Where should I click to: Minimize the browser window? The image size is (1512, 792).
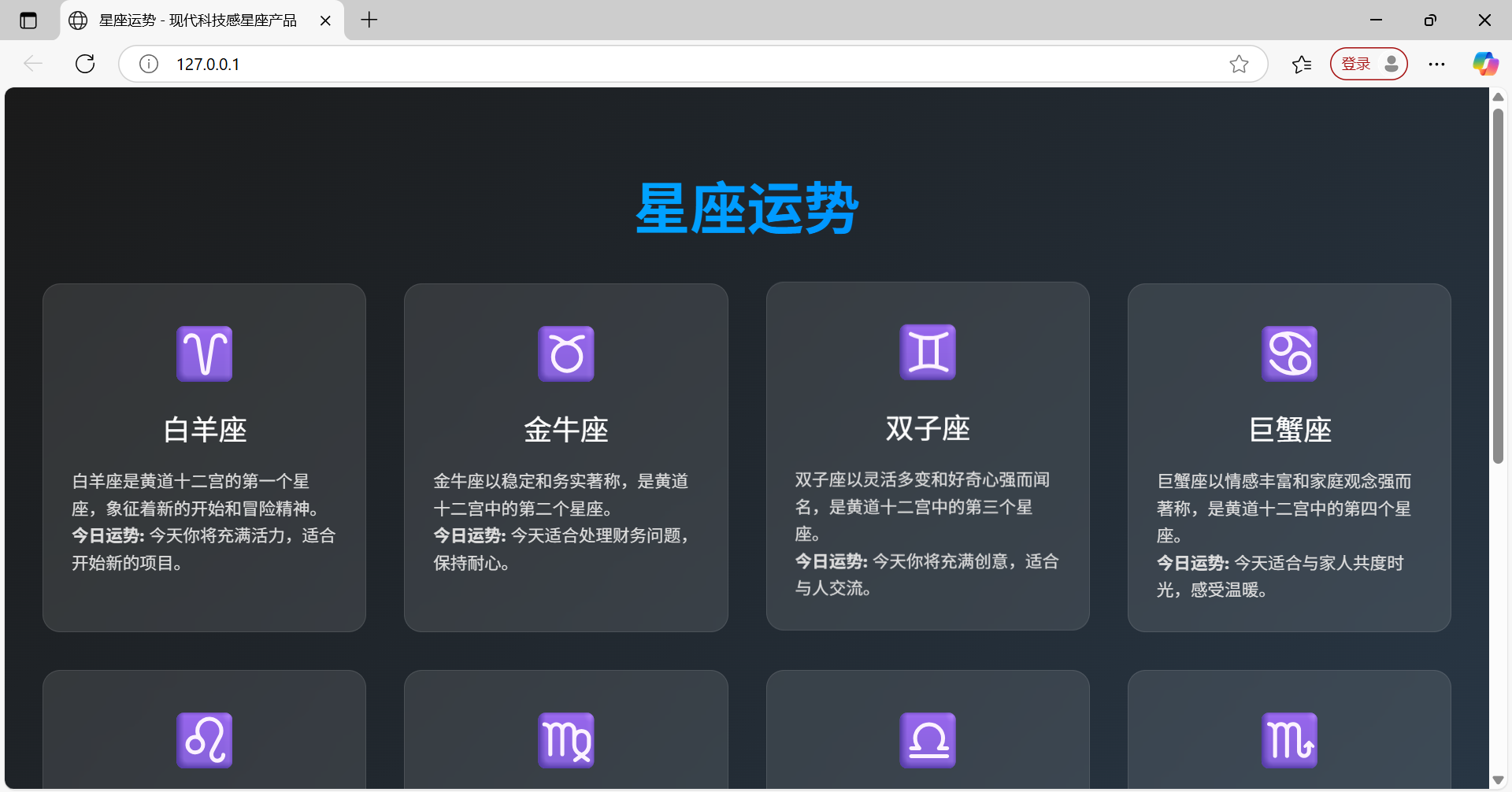[1376, 20]
